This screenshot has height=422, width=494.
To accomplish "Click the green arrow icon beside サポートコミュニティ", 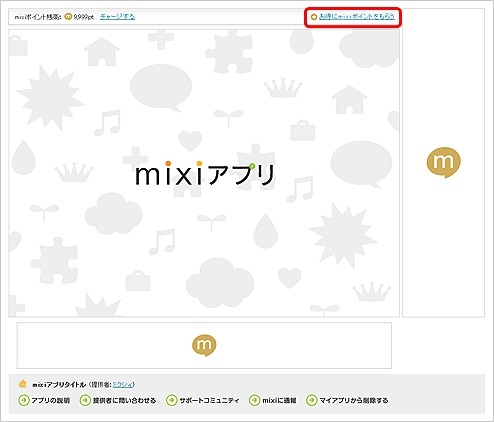I will [x=171, y=400].
